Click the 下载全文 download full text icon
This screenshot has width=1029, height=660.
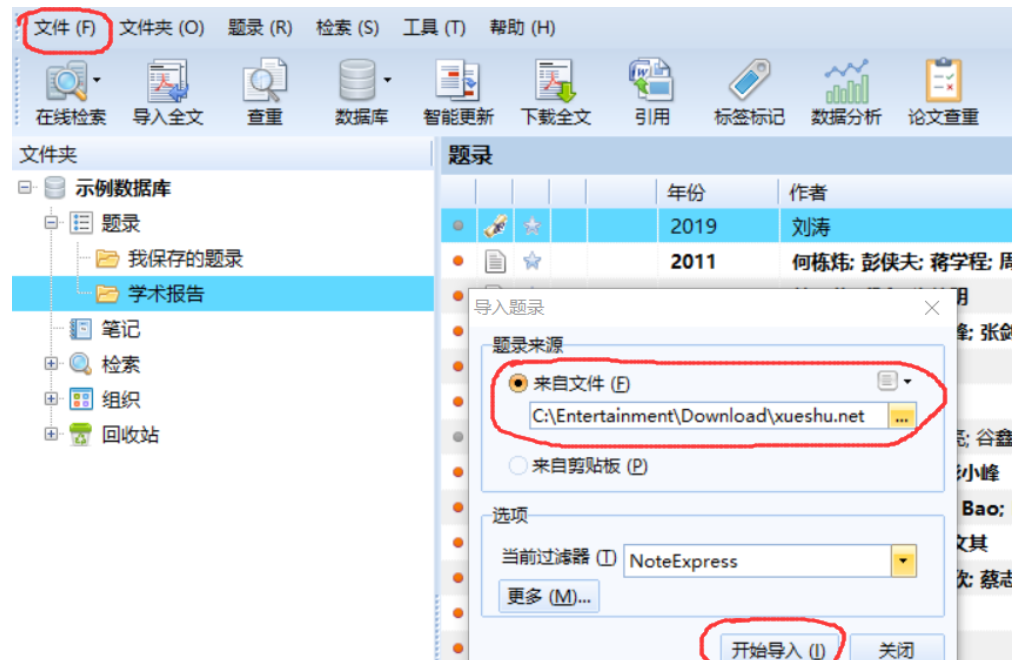point(555,82)
